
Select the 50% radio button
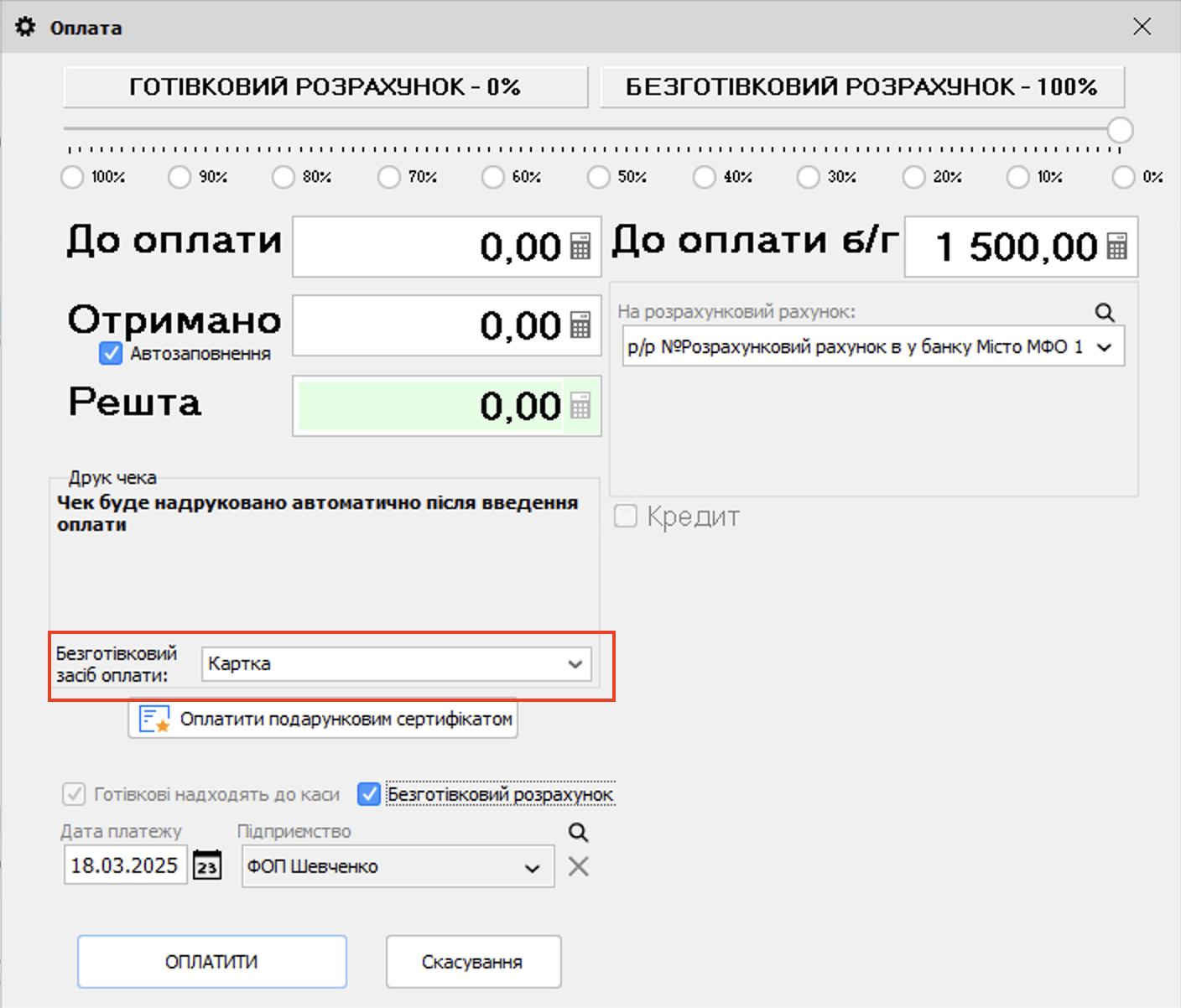(598, 177)
